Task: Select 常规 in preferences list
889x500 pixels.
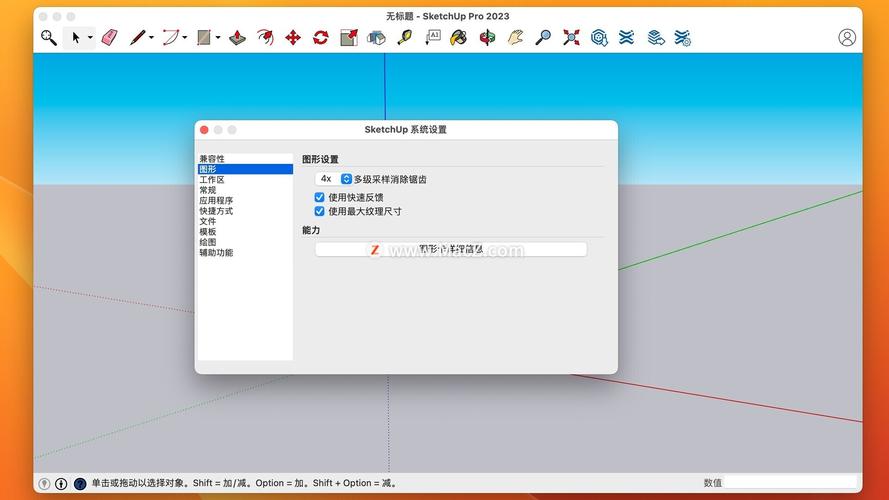Action: coord(245,190)
